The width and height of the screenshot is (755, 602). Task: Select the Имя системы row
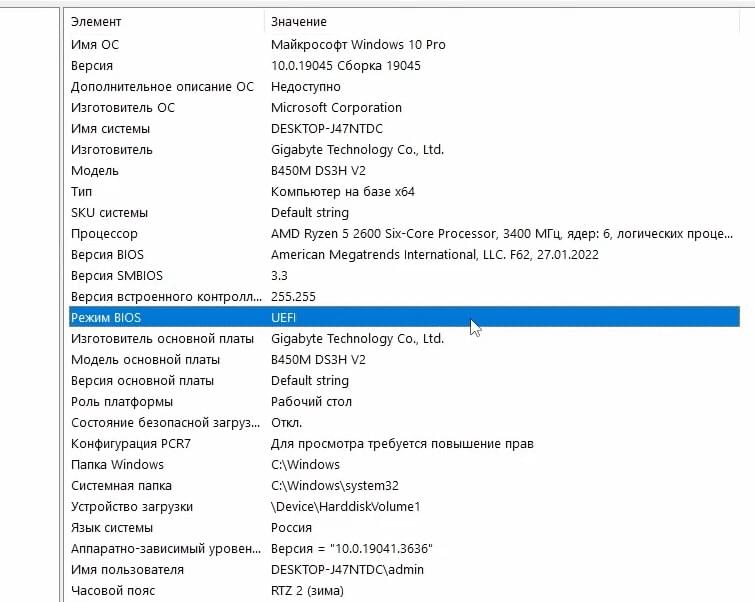[x=404, y=129]
